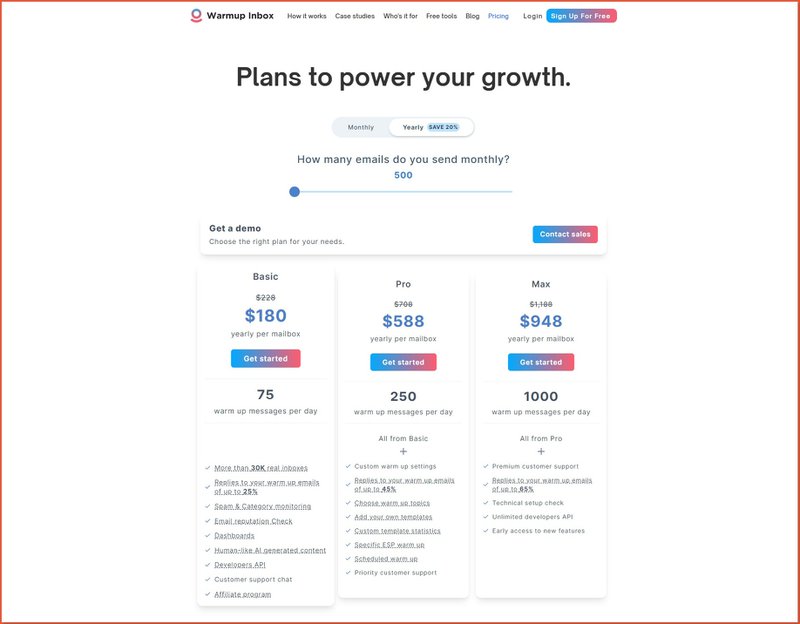Select the Monthly billing toggle

coord(361,127)
